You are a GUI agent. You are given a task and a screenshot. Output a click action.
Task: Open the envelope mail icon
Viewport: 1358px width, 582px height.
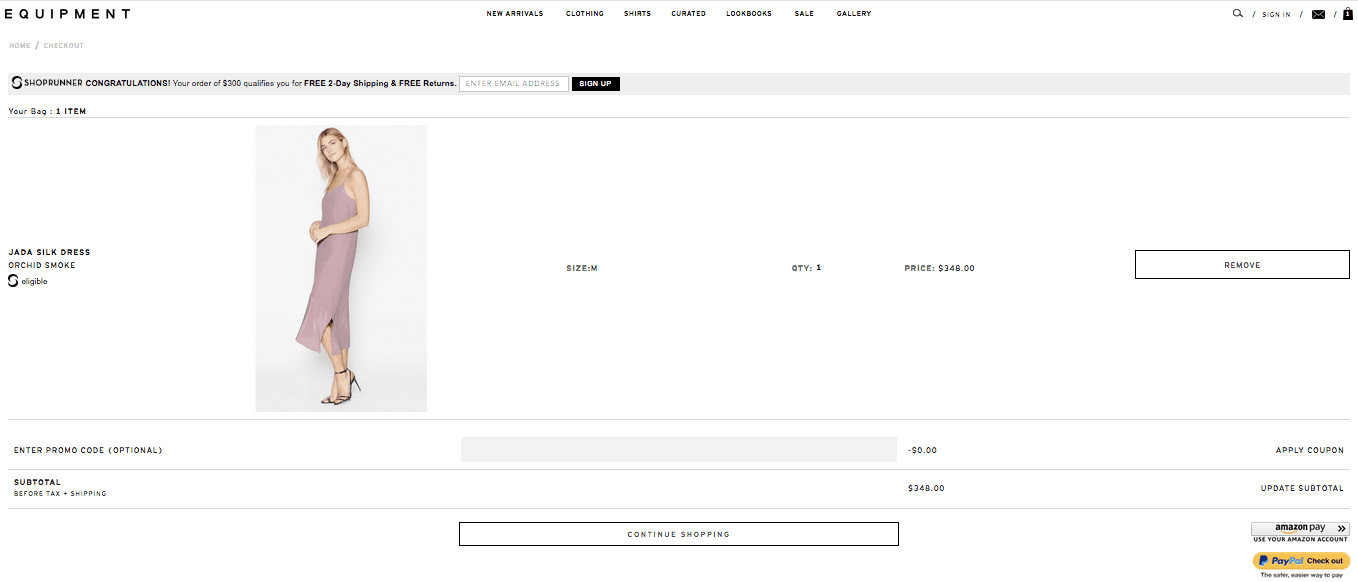(x=1318, y=14)
